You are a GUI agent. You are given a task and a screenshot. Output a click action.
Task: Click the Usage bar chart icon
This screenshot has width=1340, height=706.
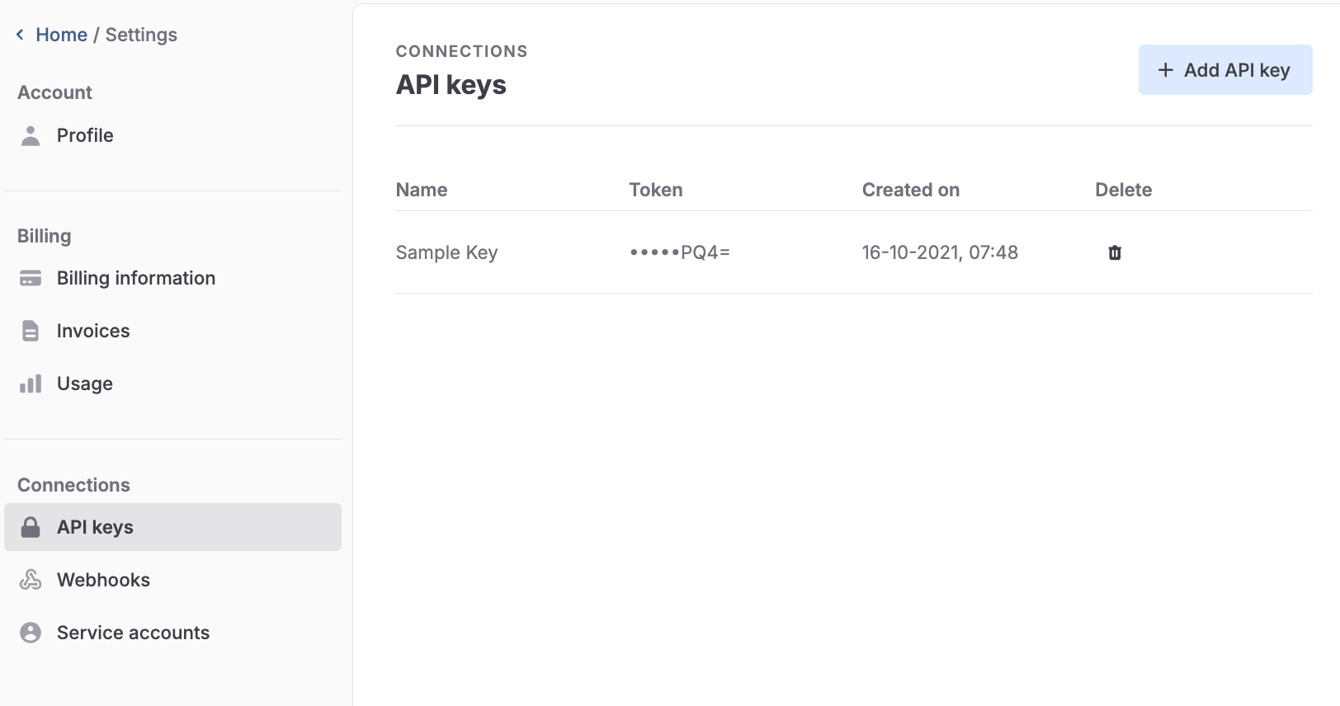coord(31,384)
